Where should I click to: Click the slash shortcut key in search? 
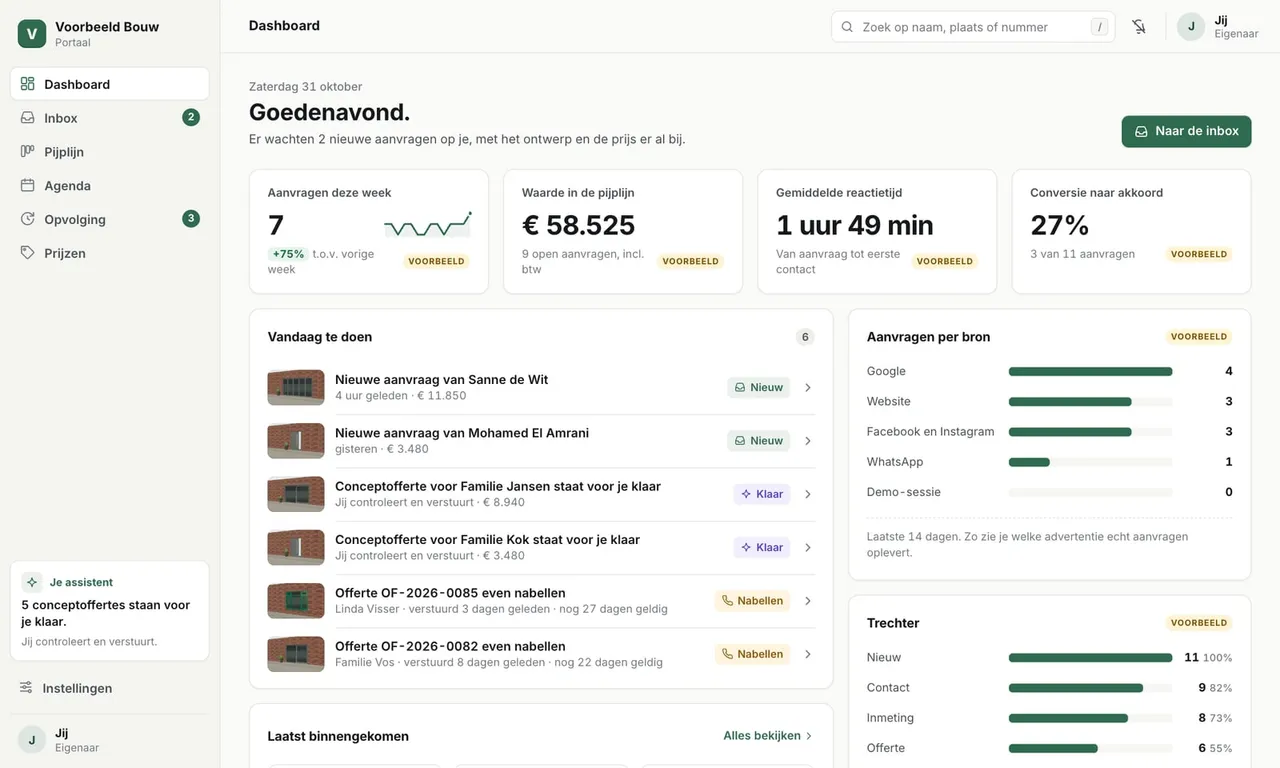(1100, 27)
